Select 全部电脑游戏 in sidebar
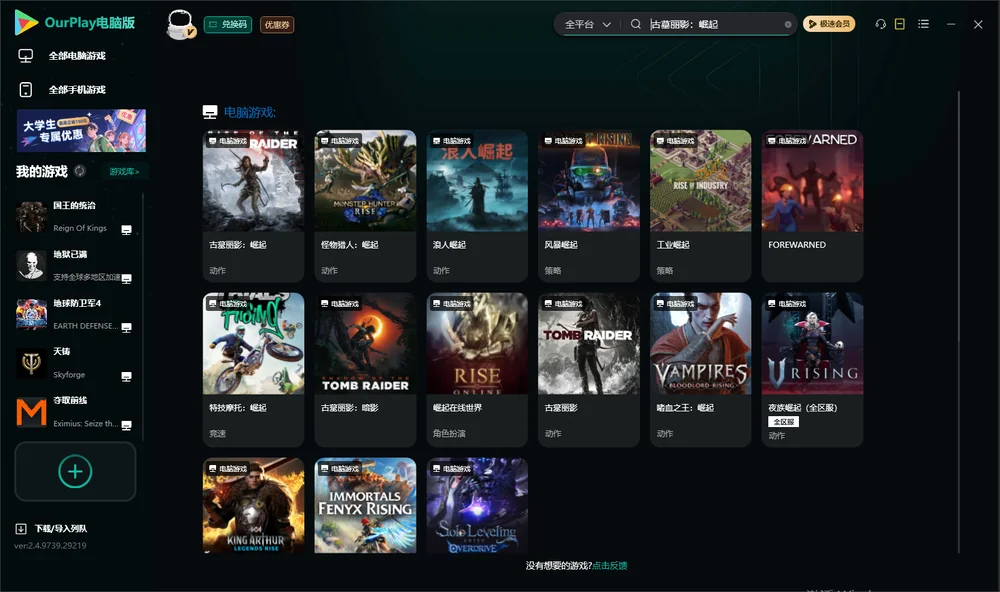Image resolution: width=1000 pixels, height=592 pixels. tap(77, 56)
